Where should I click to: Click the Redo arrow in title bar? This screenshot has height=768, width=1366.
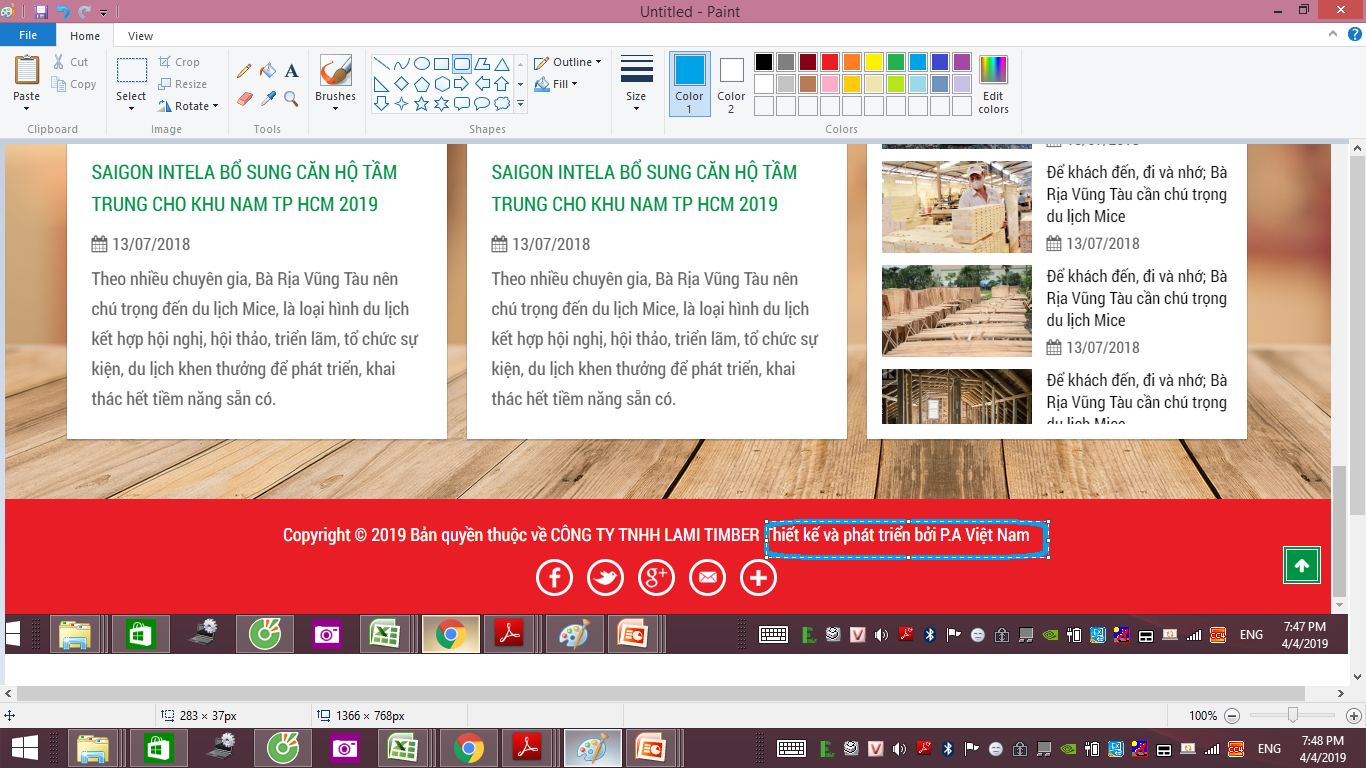tap(84, 12)
